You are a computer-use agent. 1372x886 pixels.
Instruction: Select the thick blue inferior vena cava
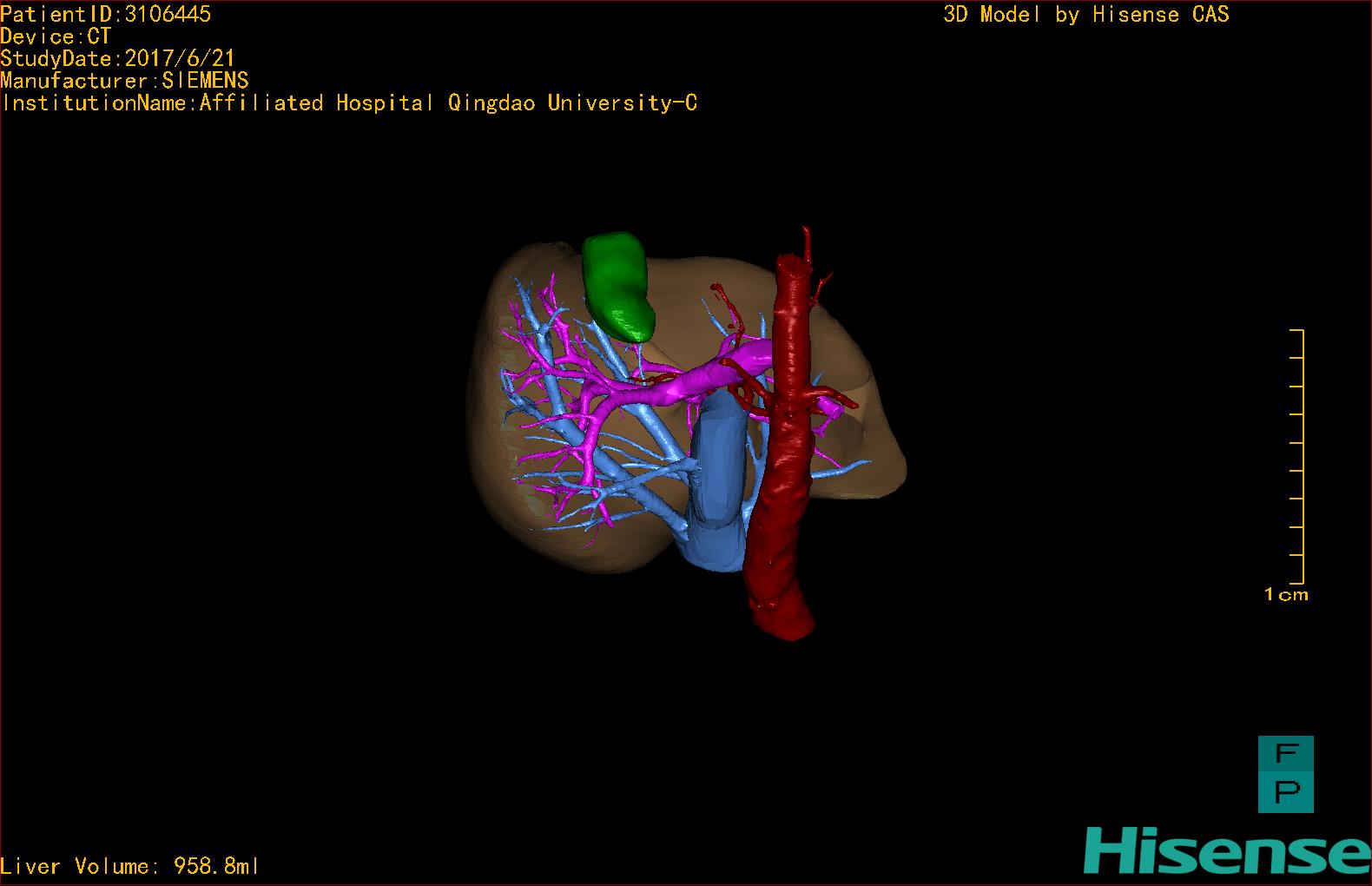tap(718, 482)
